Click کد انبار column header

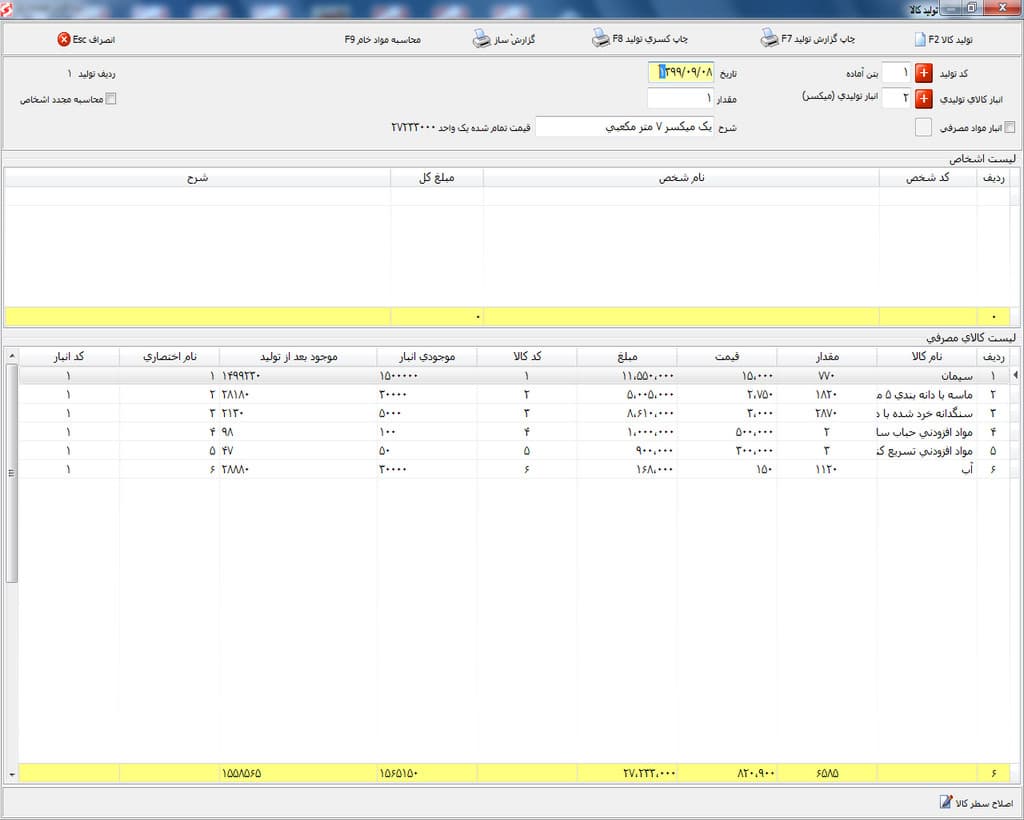point(69,356)
